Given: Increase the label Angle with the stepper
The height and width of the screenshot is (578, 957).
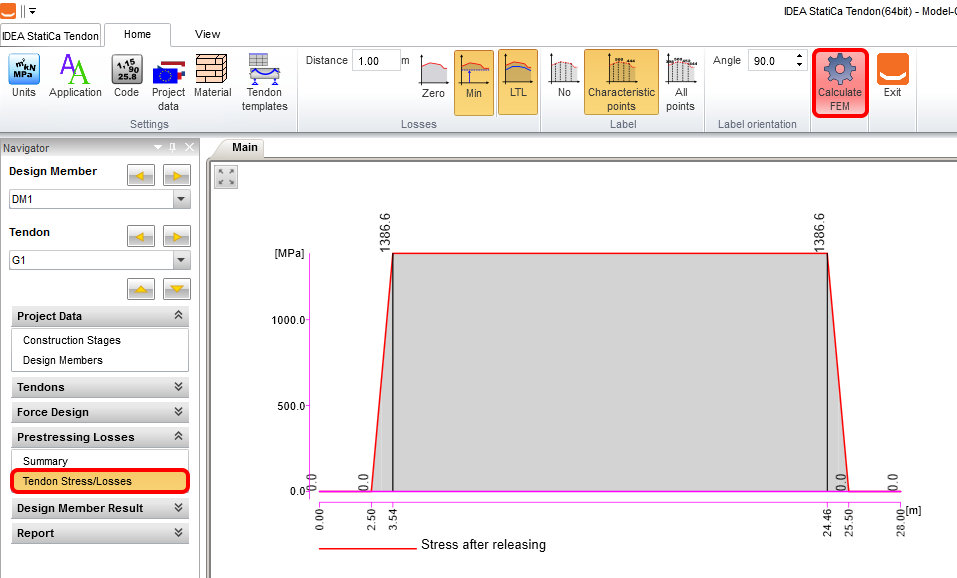Looking at the screenshot, I should tap(799, 57).
